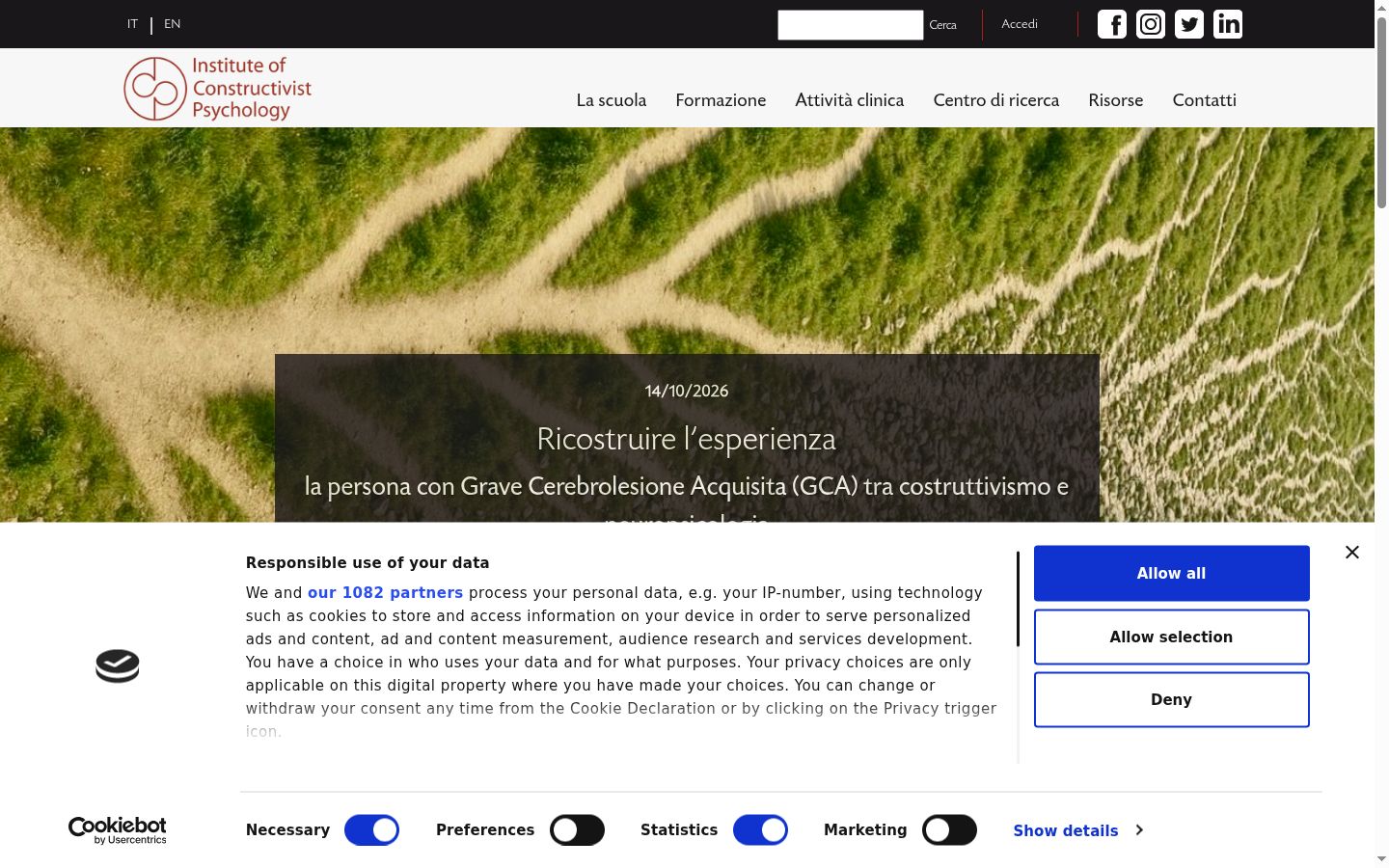Toggle the Necessary cookies switch
1389x868 pixels.
[x=371, y=830]
